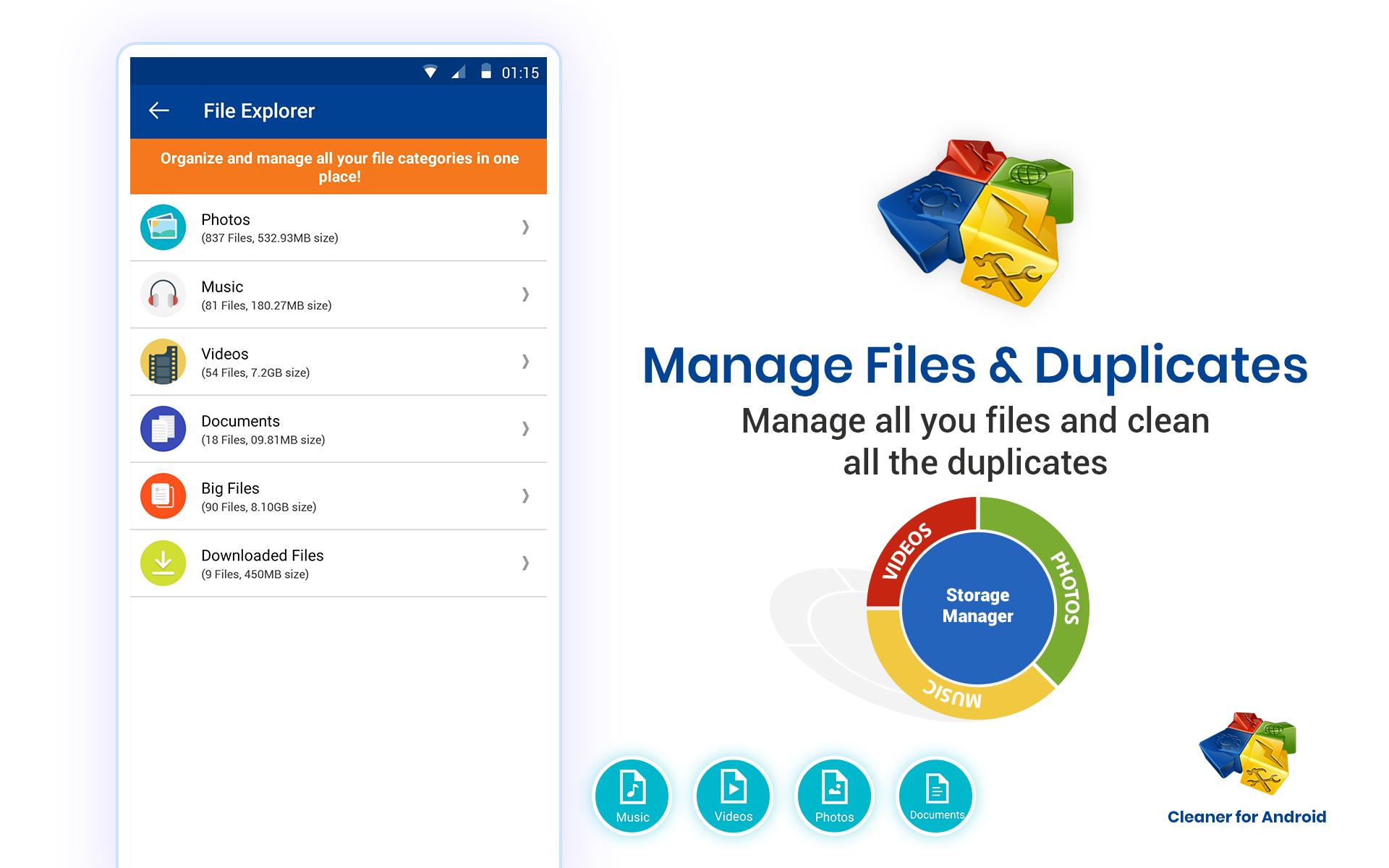Image resolution: width=1389 pixels, height=868 pixels.
Task: Expand the Videos row chevron
Action: pos(526,362)
